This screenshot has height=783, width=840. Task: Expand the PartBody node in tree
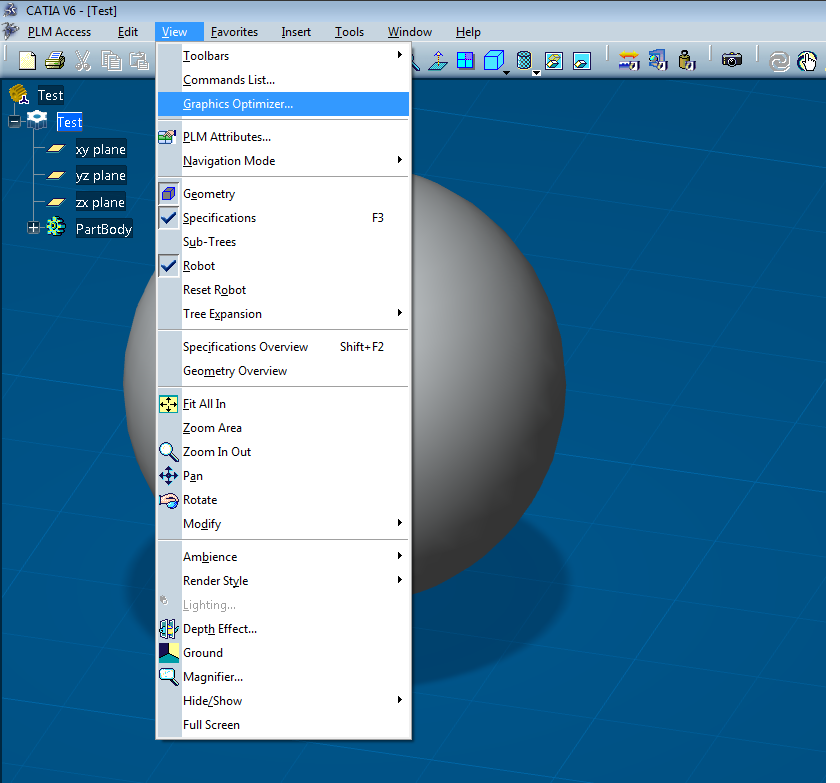33,228
